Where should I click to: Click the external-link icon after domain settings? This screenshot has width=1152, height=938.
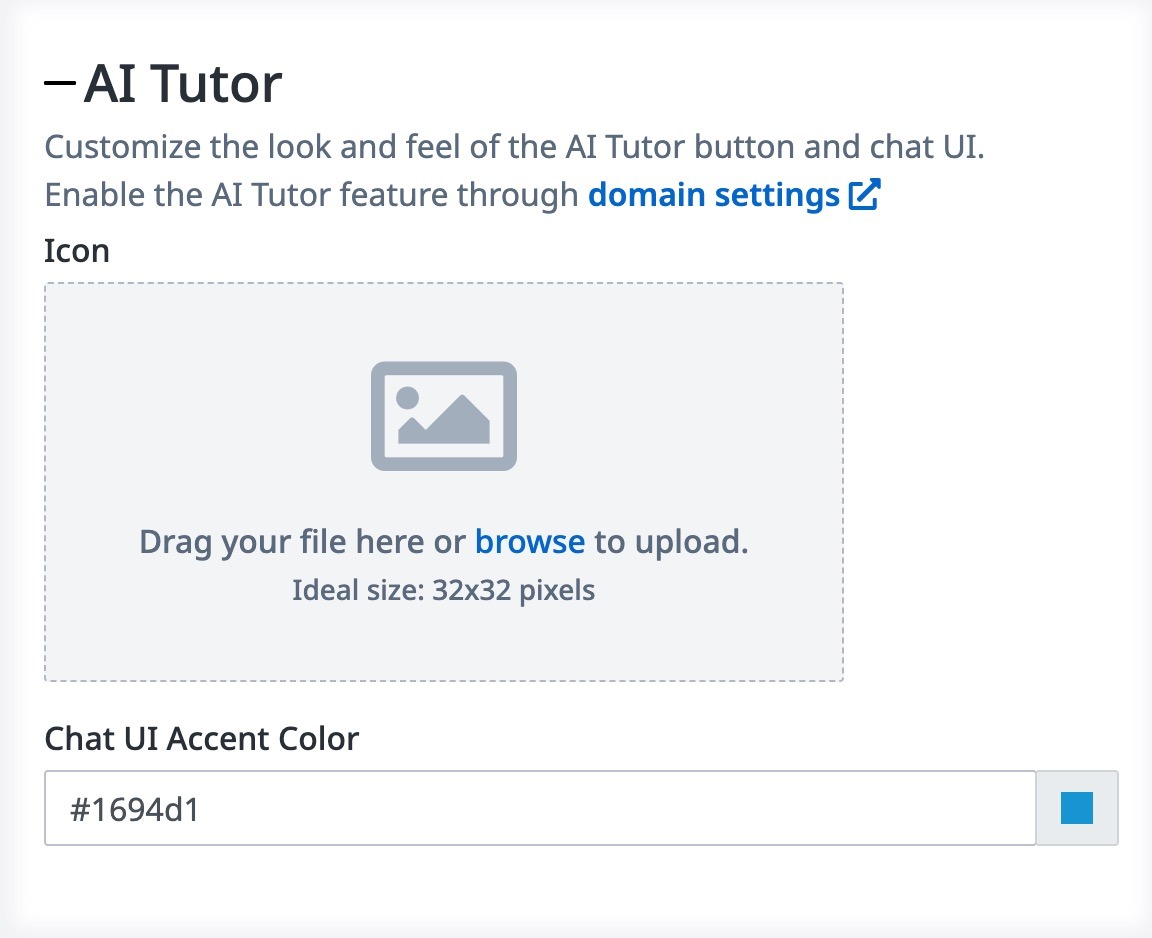864,194
